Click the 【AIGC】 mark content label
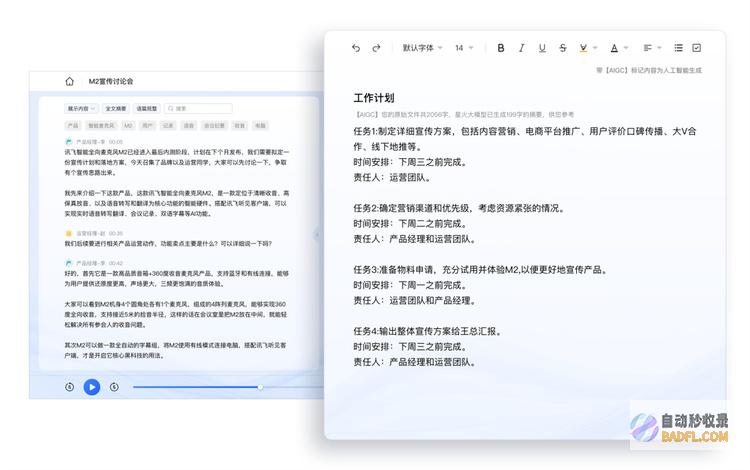 pos(649,70)
